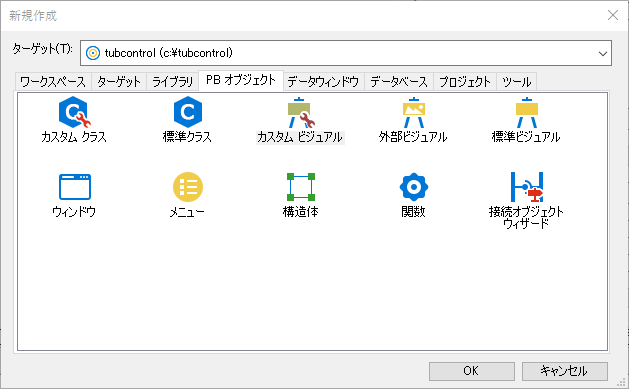629x389 pixels.
Task: Expand the ターゲット dropdown arrow
Action: [x=603, y=53]
